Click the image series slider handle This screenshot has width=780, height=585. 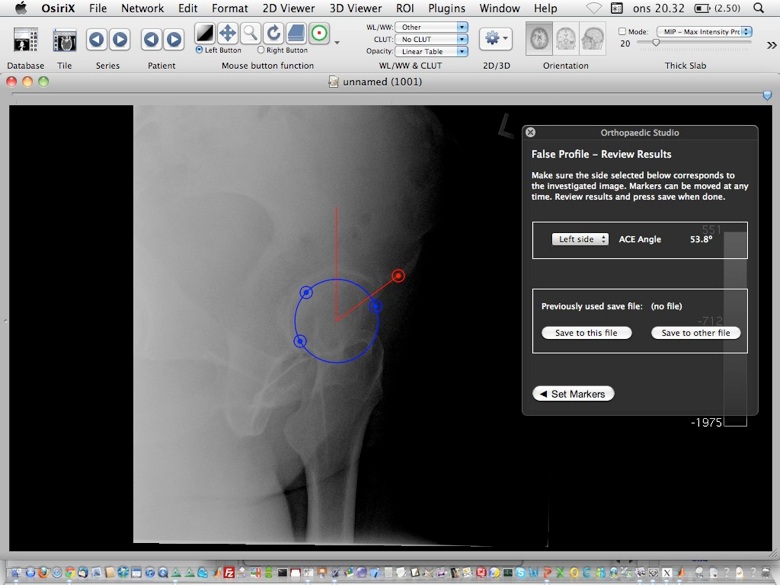(767, 95)
